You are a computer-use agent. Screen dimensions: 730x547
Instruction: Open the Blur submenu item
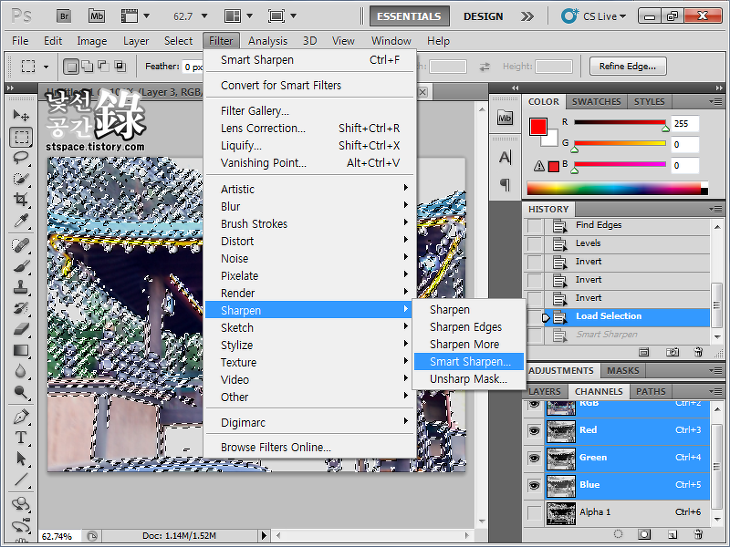(x=309, y=206)
